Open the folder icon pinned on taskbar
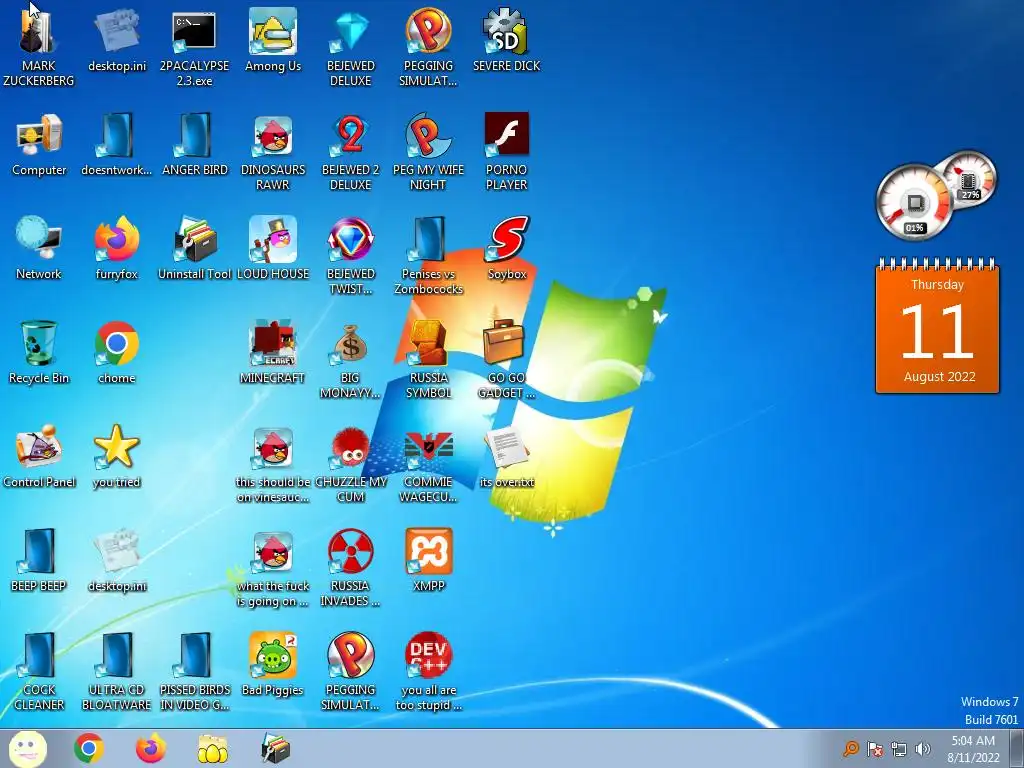1024x768 pixels. [213, 748]
